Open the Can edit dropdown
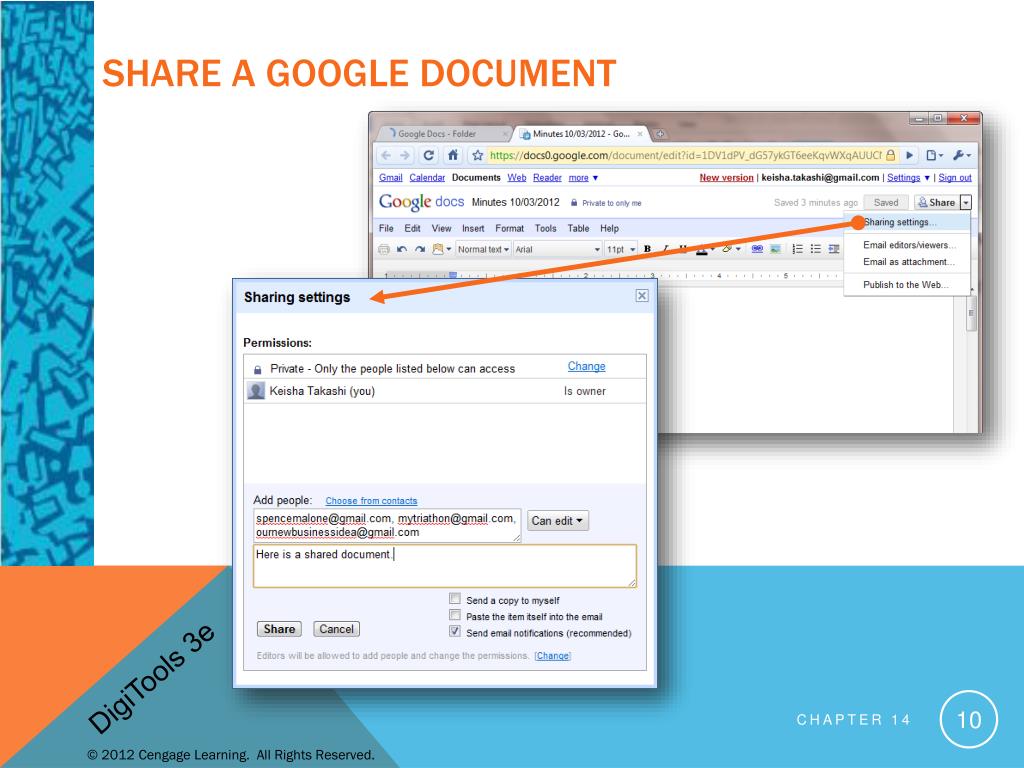Screen dimensions: 1024x768 [x=558, y=520]
